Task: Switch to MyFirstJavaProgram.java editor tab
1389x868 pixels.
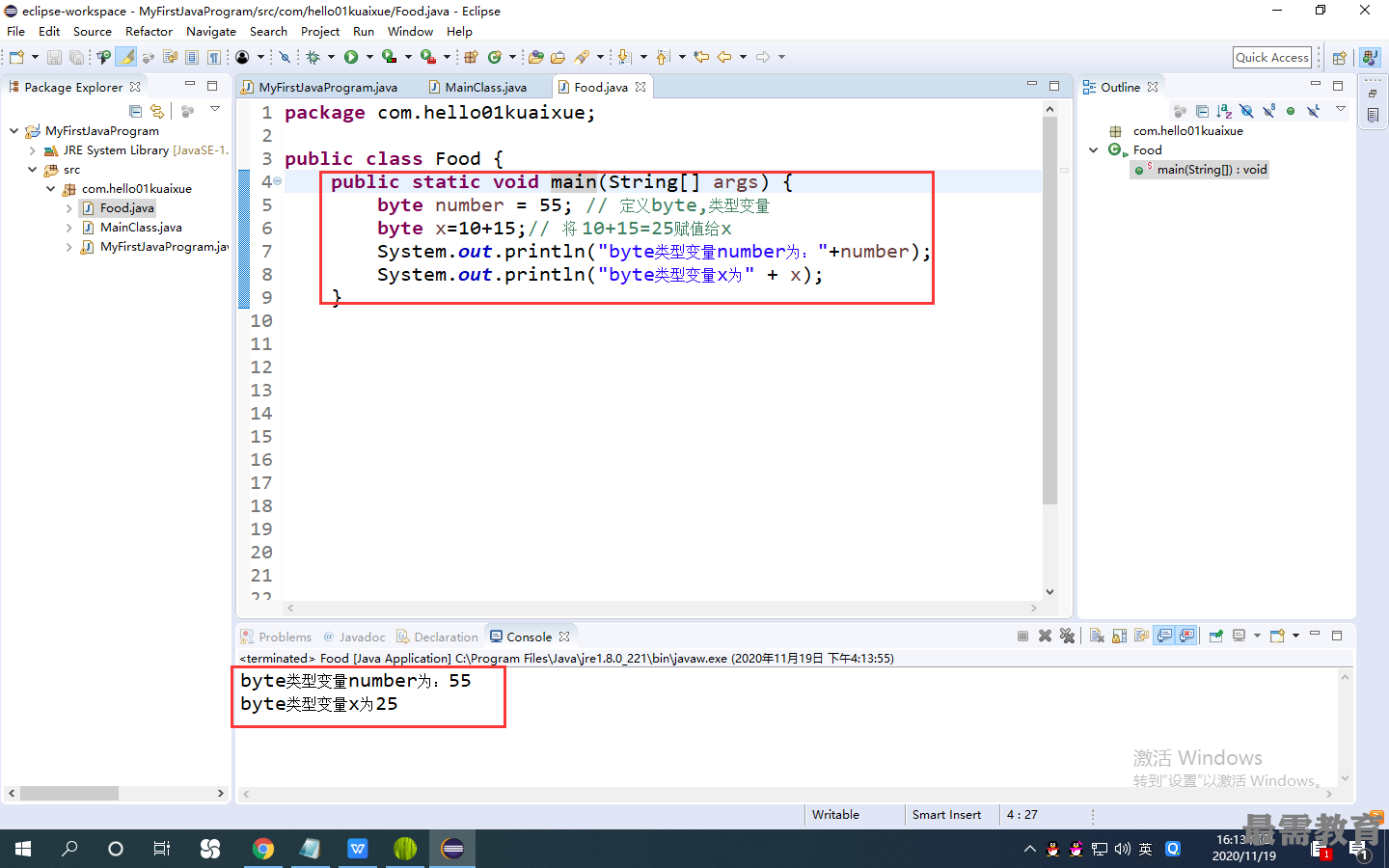Action: 319,87
